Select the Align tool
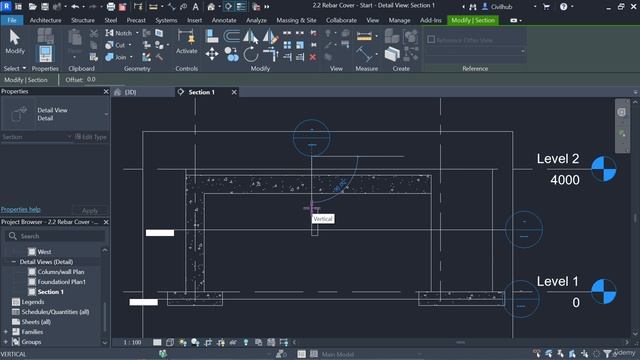This screenshot has width=640, height=360. click(212, 36)
